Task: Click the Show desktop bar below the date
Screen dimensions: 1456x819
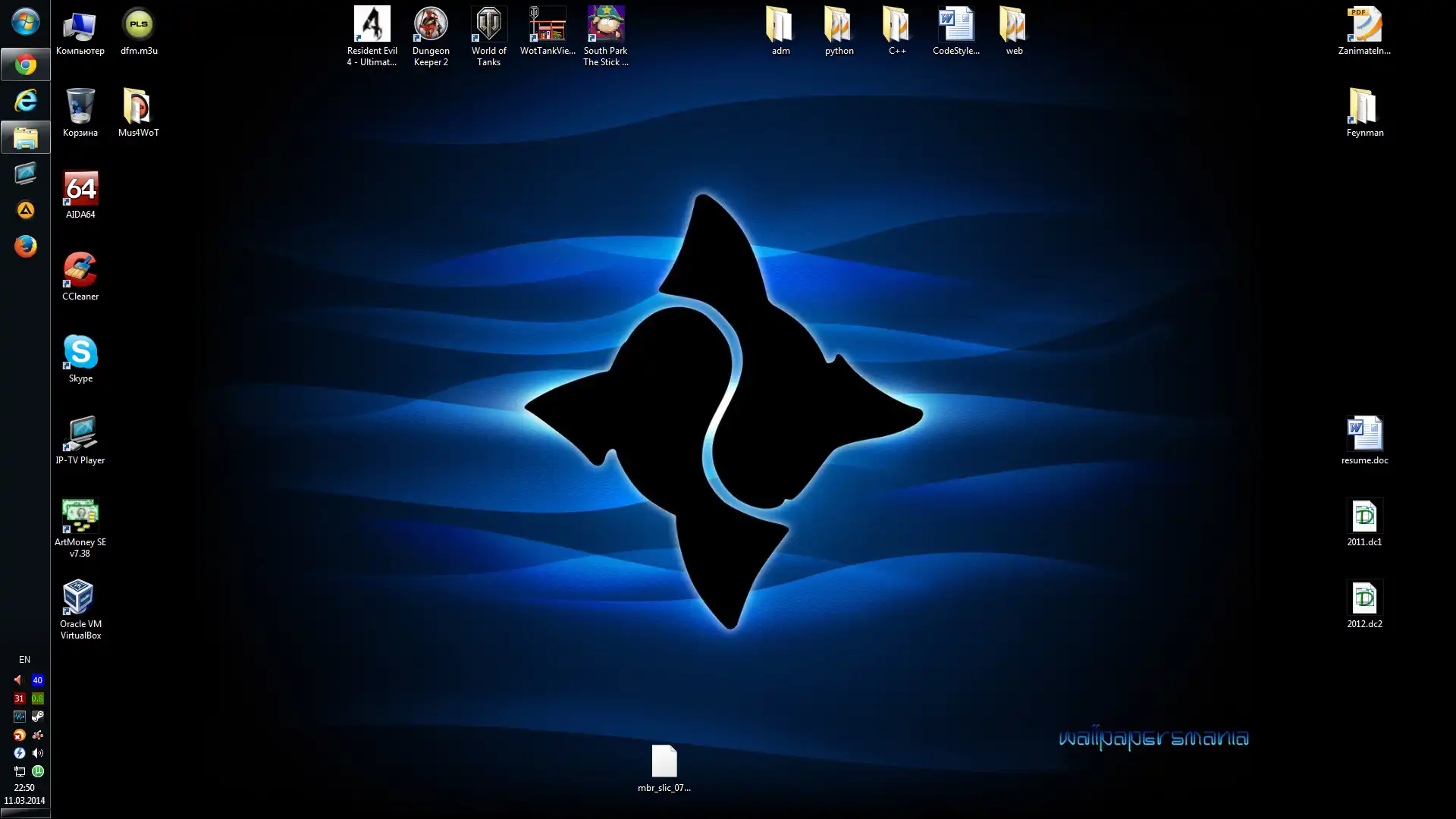Action: click(x=25, y=814)
